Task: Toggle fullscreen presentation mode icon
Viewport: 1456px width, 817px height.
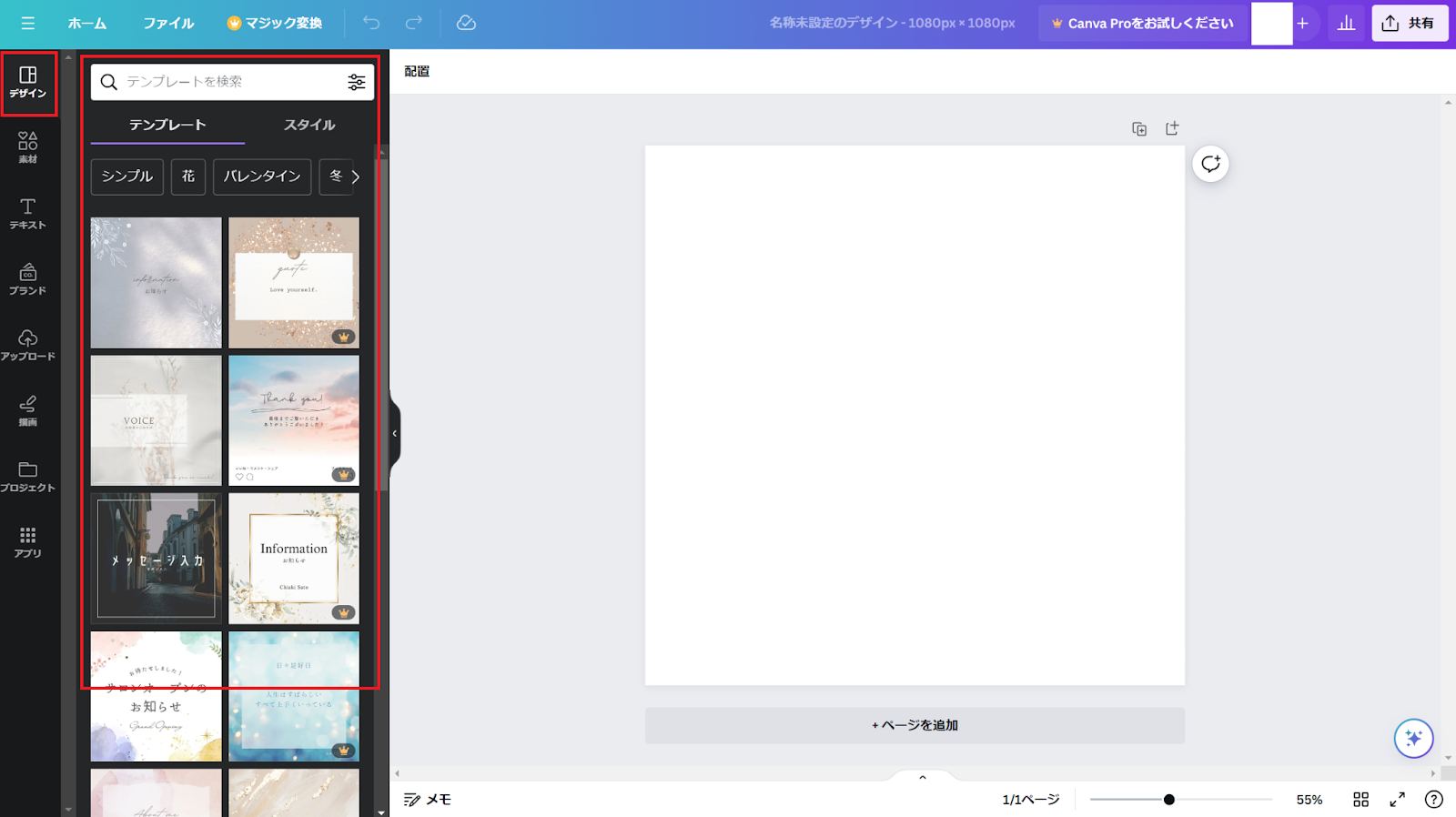Action: coord(1398,799)
